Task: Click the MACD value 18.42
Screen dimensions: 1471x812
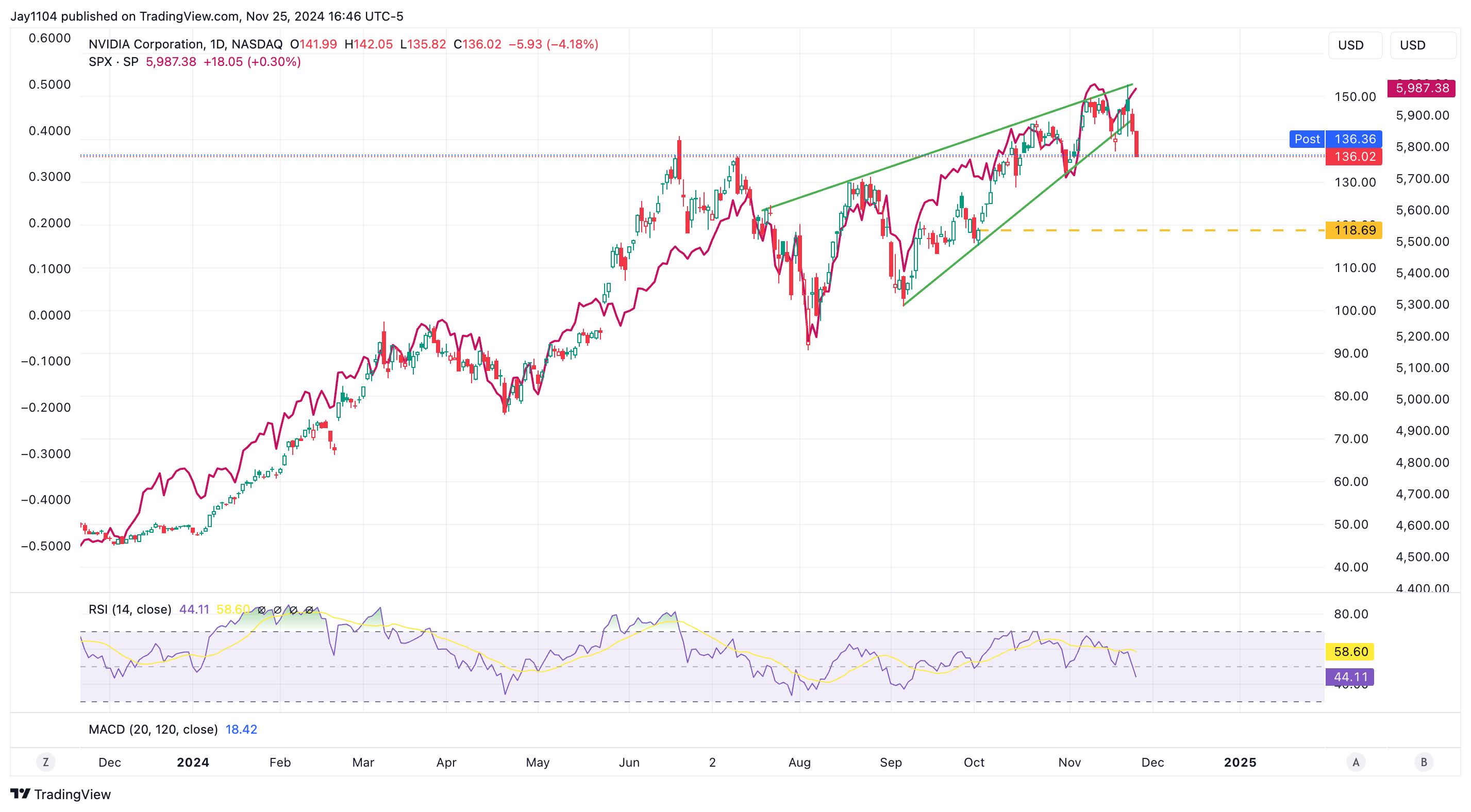Action: point(241,729)
